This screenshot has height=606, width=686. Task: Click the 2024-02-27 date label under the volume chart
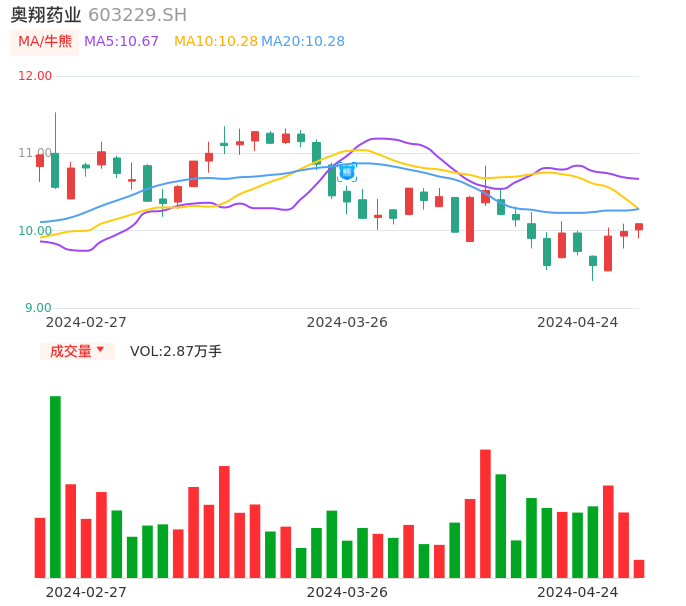[x=86, y=592]
